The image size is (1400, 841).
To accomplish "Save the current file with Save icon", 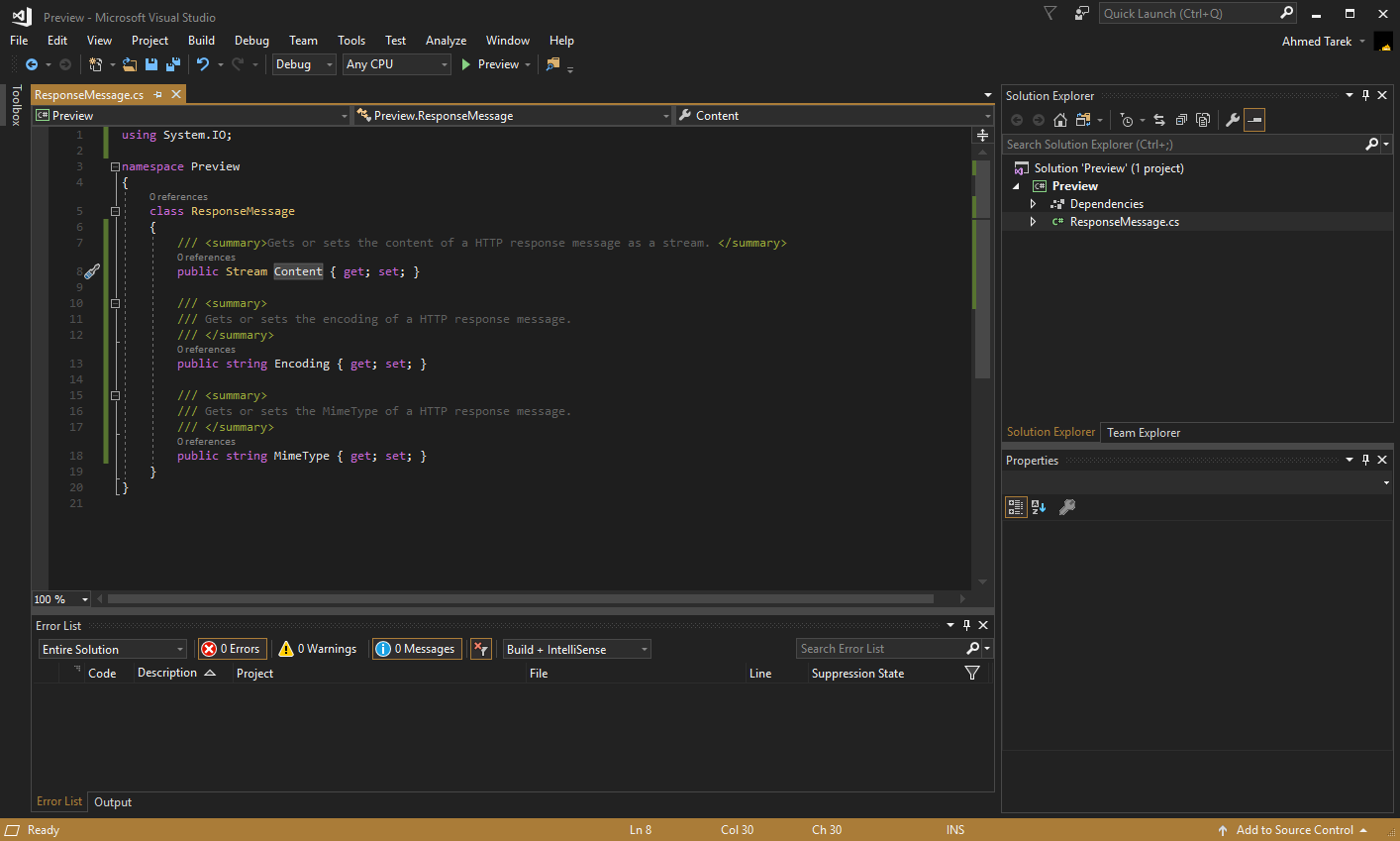I will tap(151, 64).
